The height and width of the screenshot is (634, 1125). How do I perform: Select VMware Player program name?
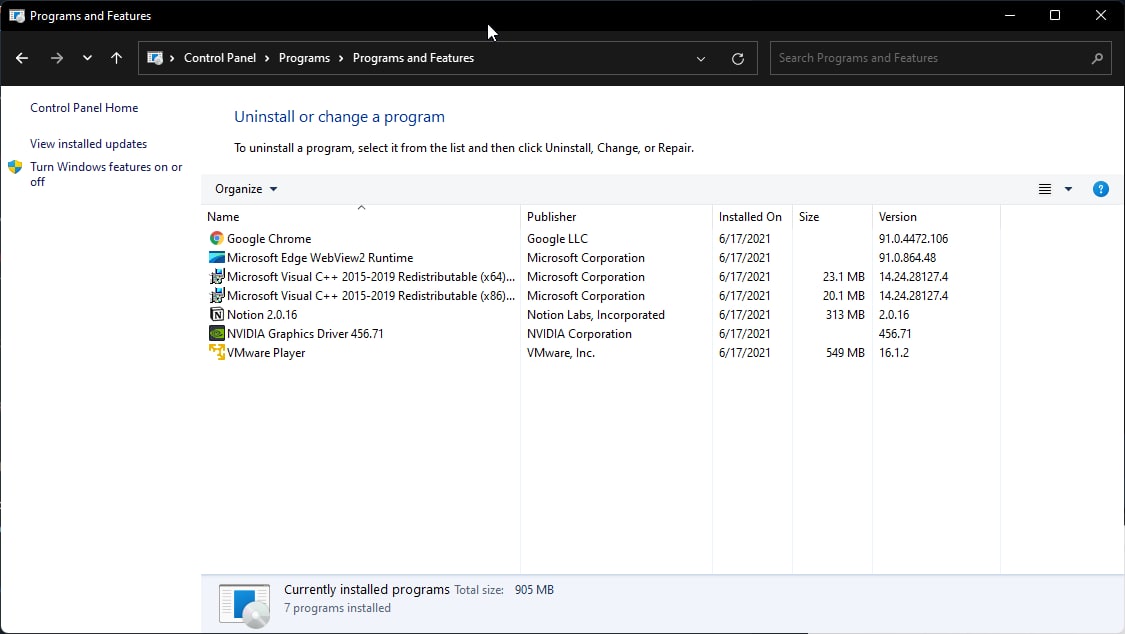tap(266, 353)
